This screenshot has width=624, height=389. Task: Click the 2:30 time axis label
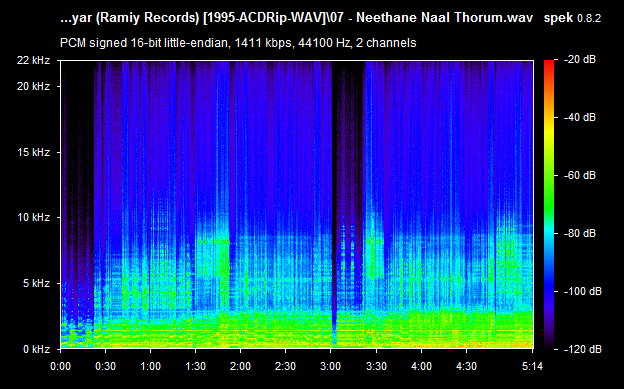285,366
